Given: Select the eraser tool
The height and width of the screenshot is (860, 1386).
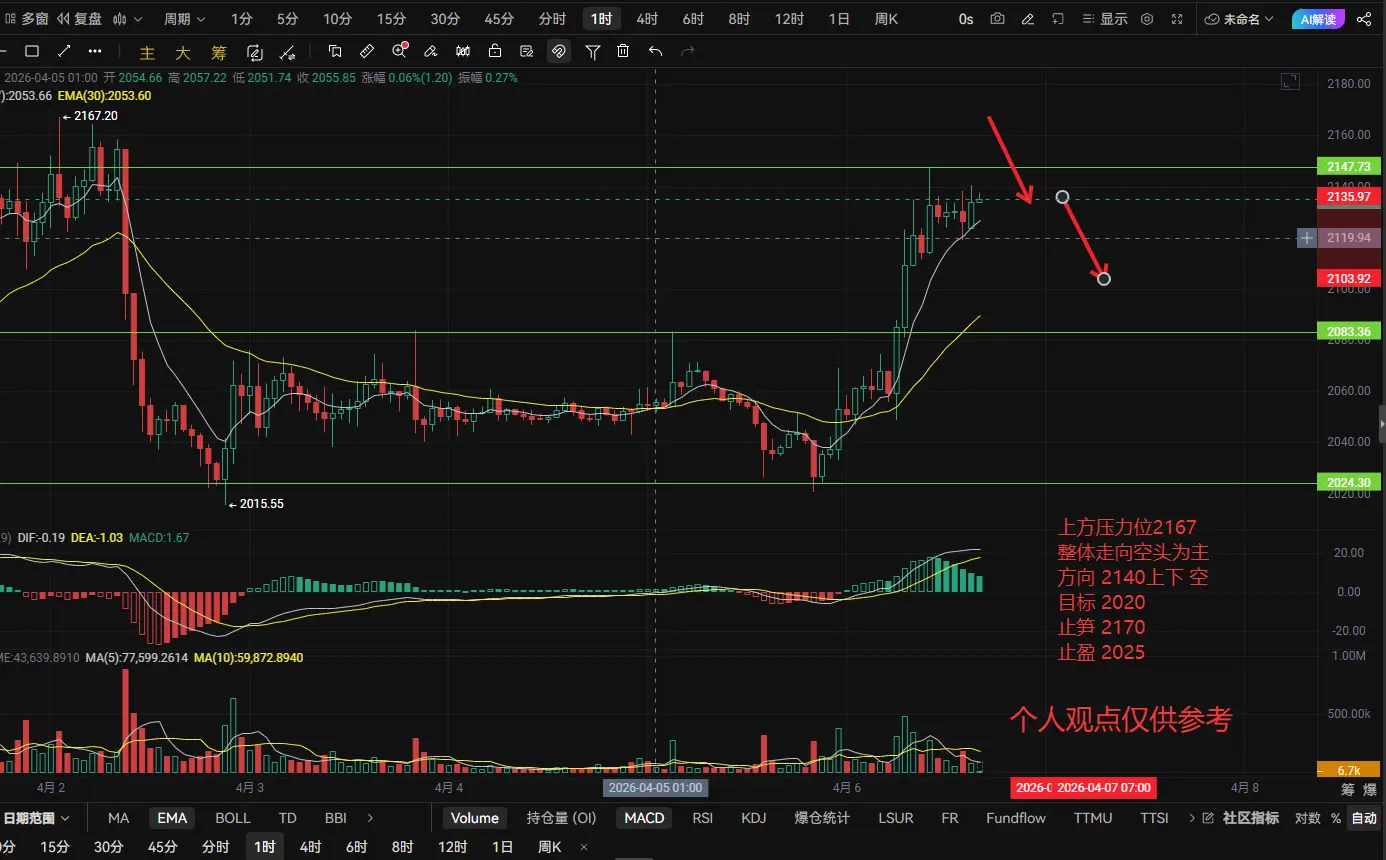Looking at the screenshot, I should [431, 52].
